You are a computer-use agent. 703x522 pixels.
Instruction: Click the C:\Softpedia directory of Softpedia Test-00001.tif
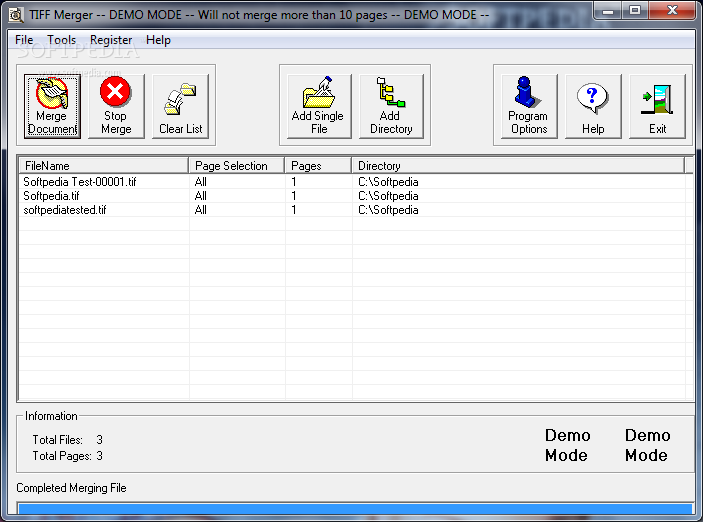pos(388,182)
